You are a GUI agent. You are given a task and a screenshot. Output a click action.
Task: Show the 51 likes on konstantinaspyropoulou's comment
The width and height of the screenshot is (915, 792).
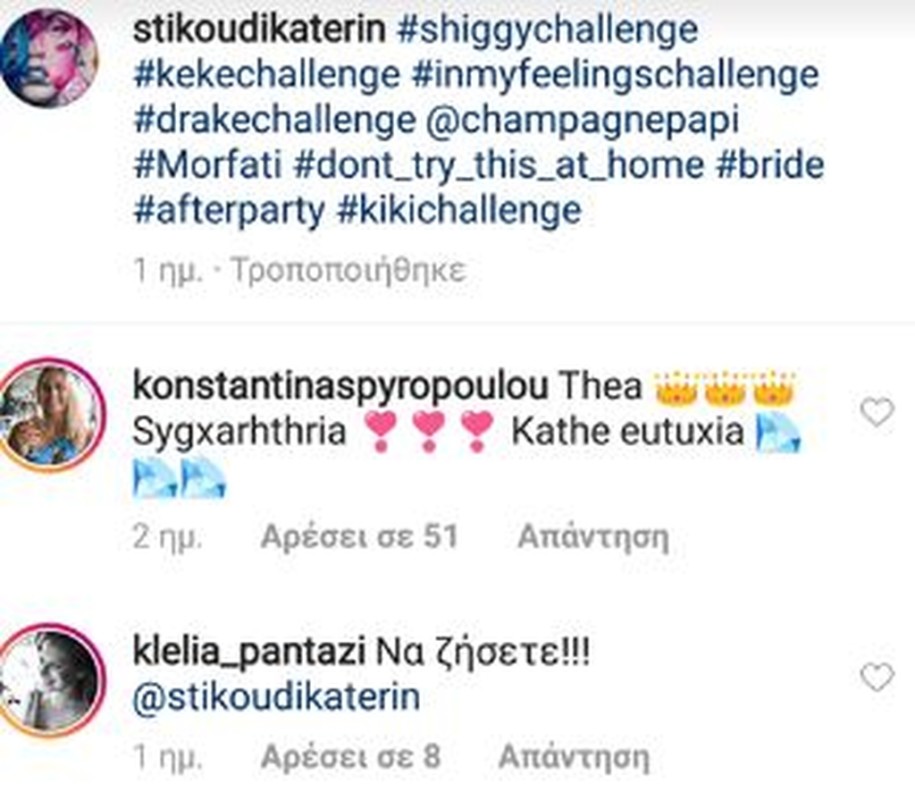(359, 536)
